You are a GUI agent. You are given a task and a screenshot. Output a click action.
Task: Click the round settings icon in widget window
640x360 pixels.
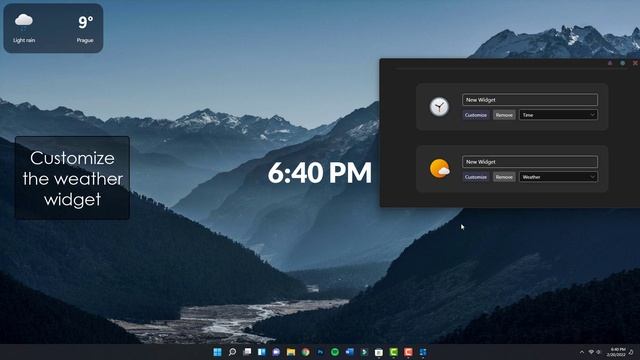(x=622, y=63)
